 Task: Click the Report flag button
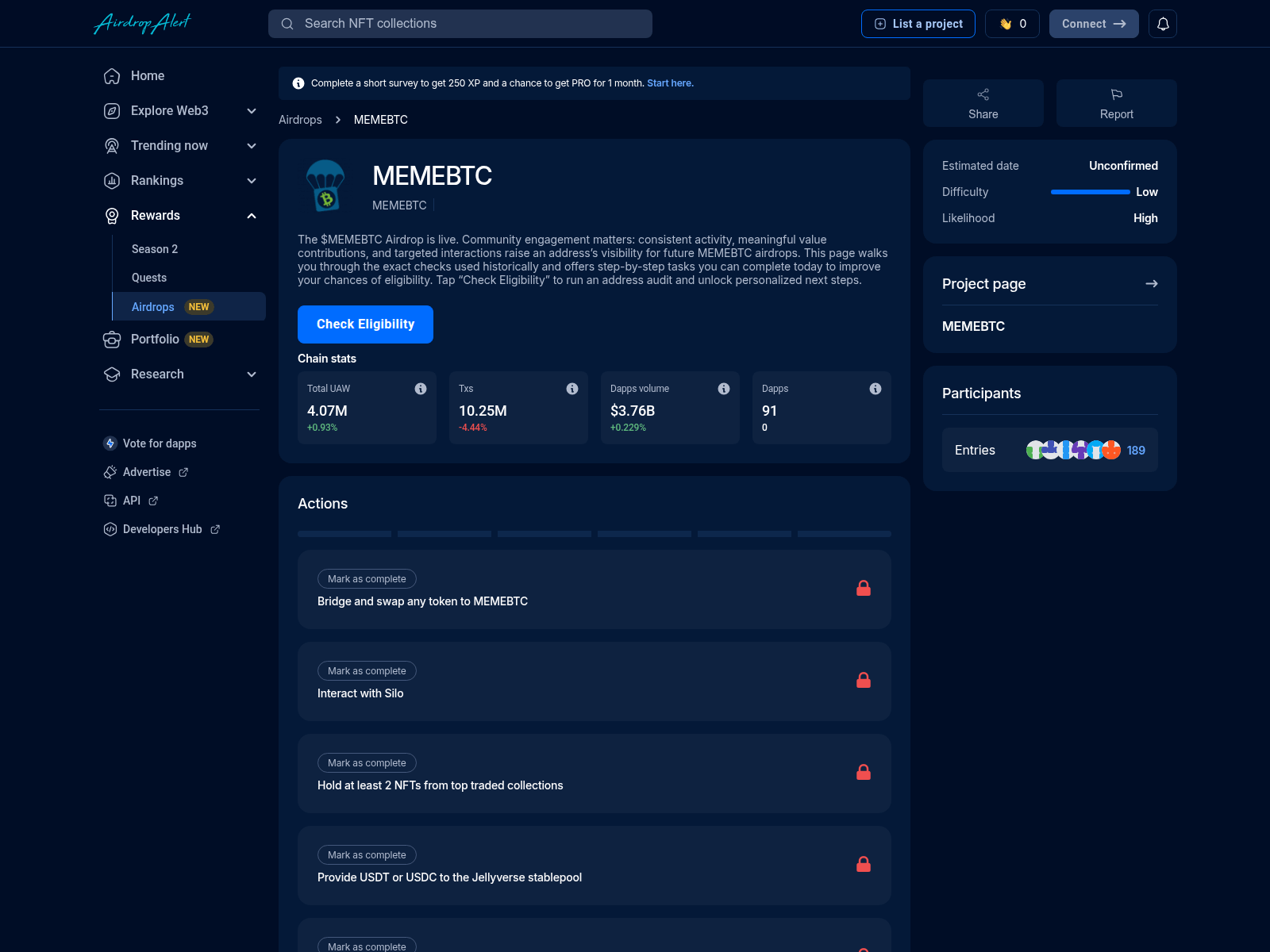1117,103
